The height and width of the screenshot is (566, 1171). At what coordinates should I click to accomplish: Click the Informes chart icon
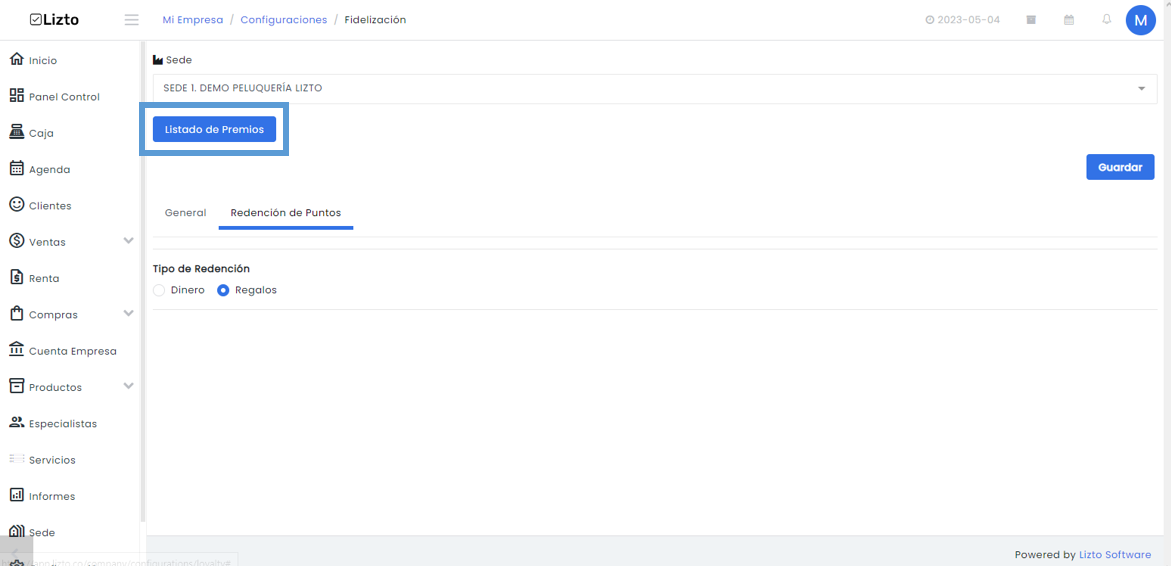click(x=16, y=495)
